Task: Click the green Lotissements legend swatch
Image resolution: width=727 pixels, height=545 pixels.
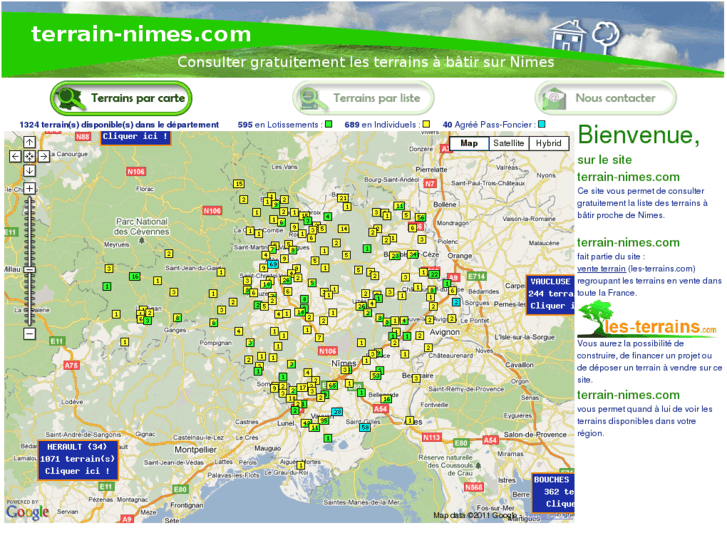Action: 329,124
